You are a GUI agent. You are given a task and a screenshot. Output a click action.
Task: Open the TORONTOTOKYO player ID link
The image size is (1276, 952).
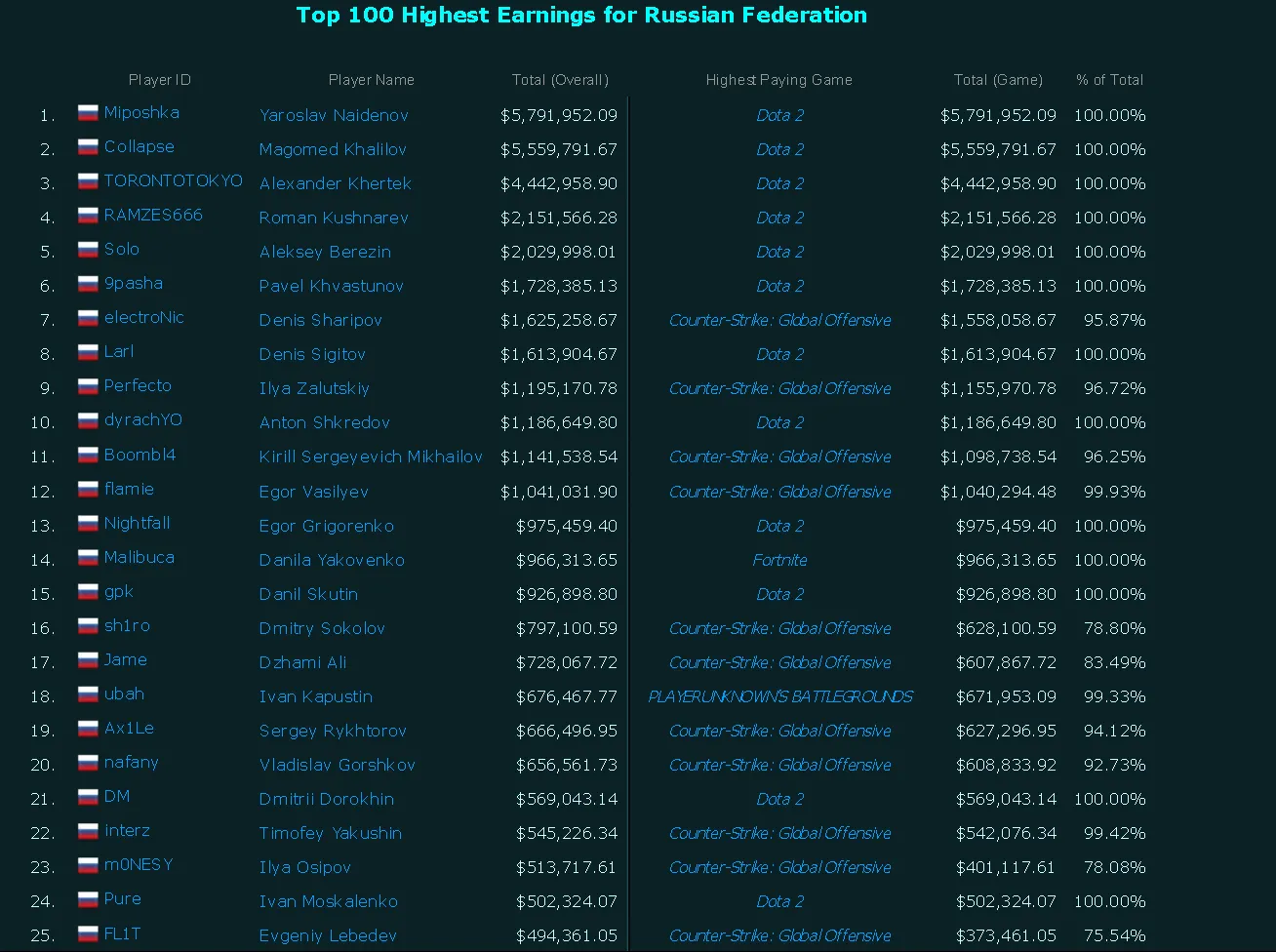point(174,181)
